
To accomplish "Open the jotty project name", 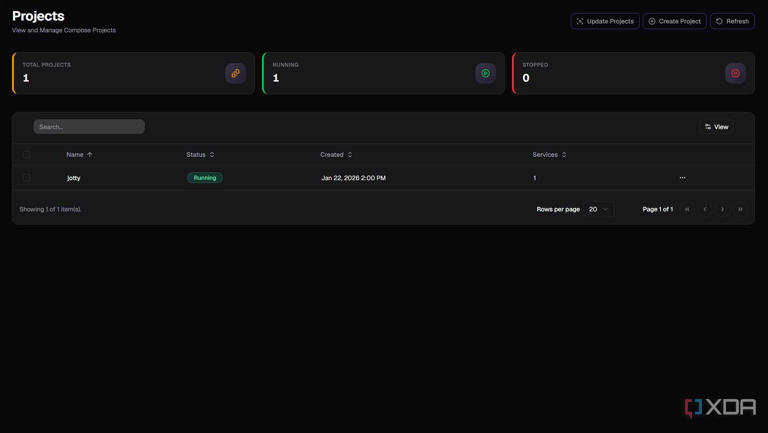I will coord(73,178).
